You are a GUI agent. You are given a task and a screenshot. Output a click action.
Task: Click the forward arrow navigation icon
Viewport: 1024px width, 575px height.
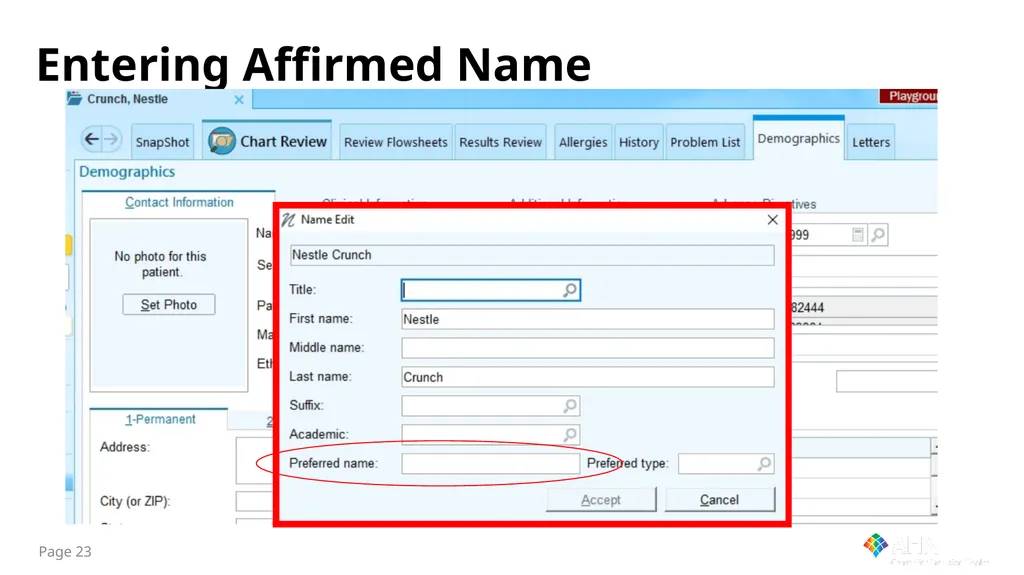pyautogui.click(x=112, y=139)
